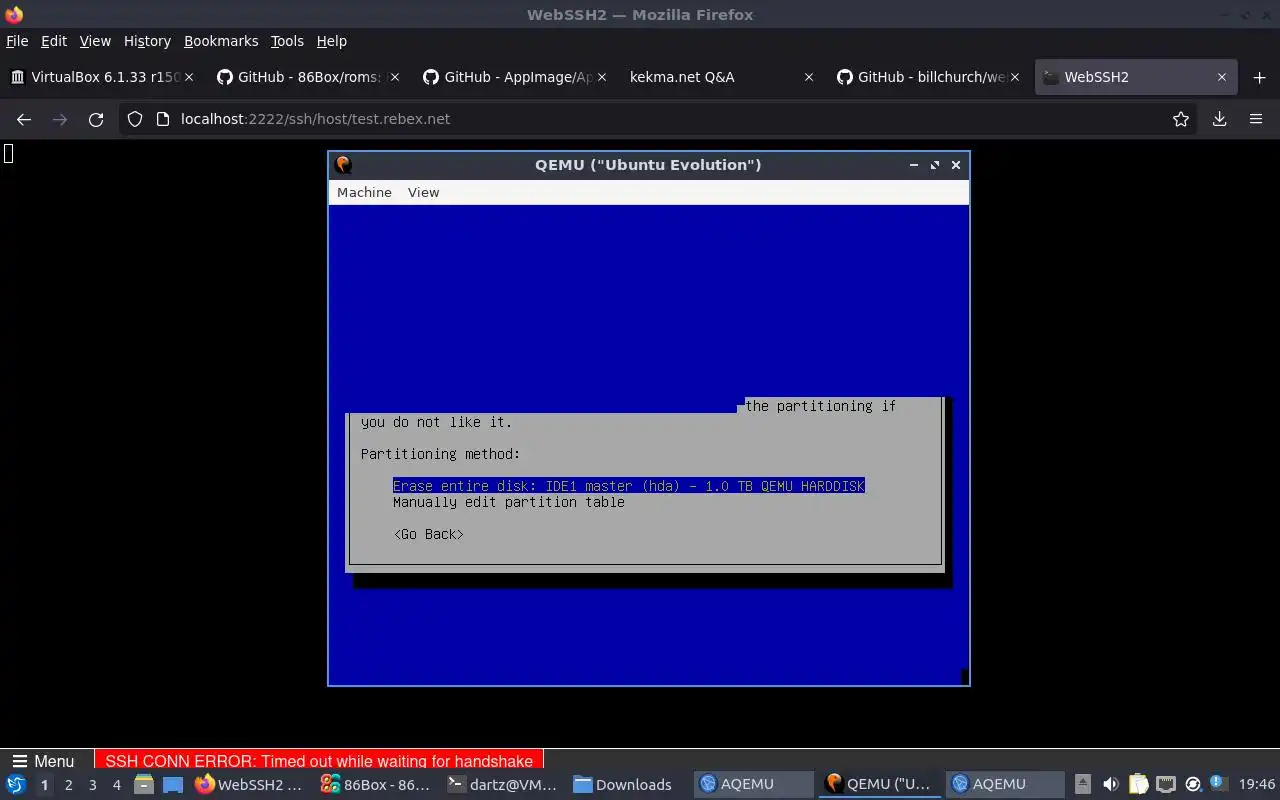Switch to the 86Box taskbar window
Image resolution: width=1280 pixels, height=800 pixels.
pos(376,785)
